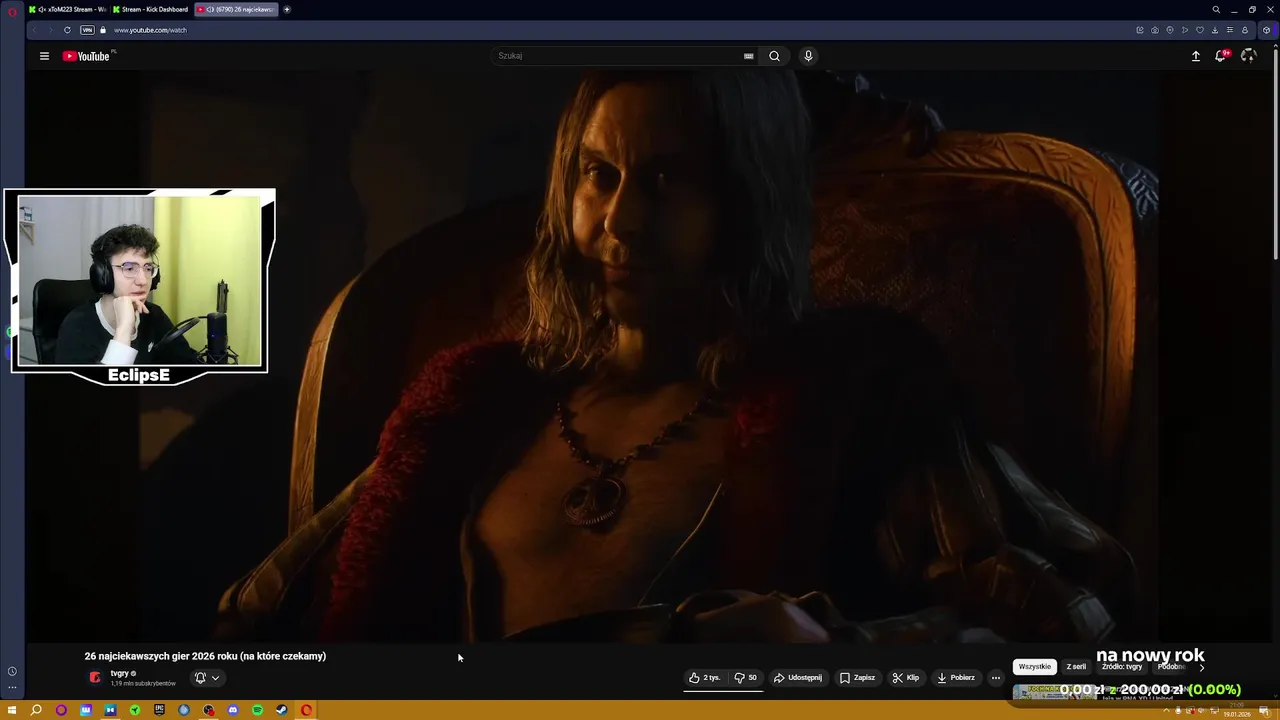Viewport: 1280px width, 720px height.
Task: Open browser tab search magnifier icon
Action: (1216, 9)
